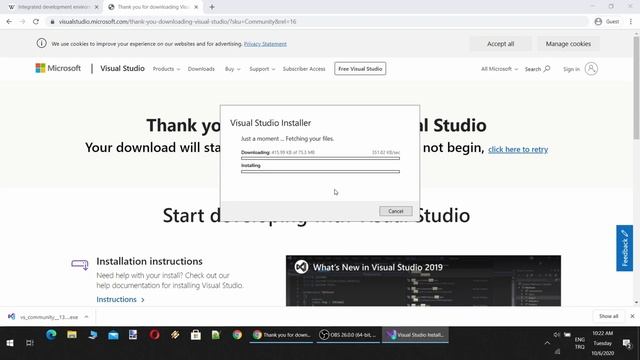640x360 pixels.
Task: Open the Instructions link
Action: 120,300
